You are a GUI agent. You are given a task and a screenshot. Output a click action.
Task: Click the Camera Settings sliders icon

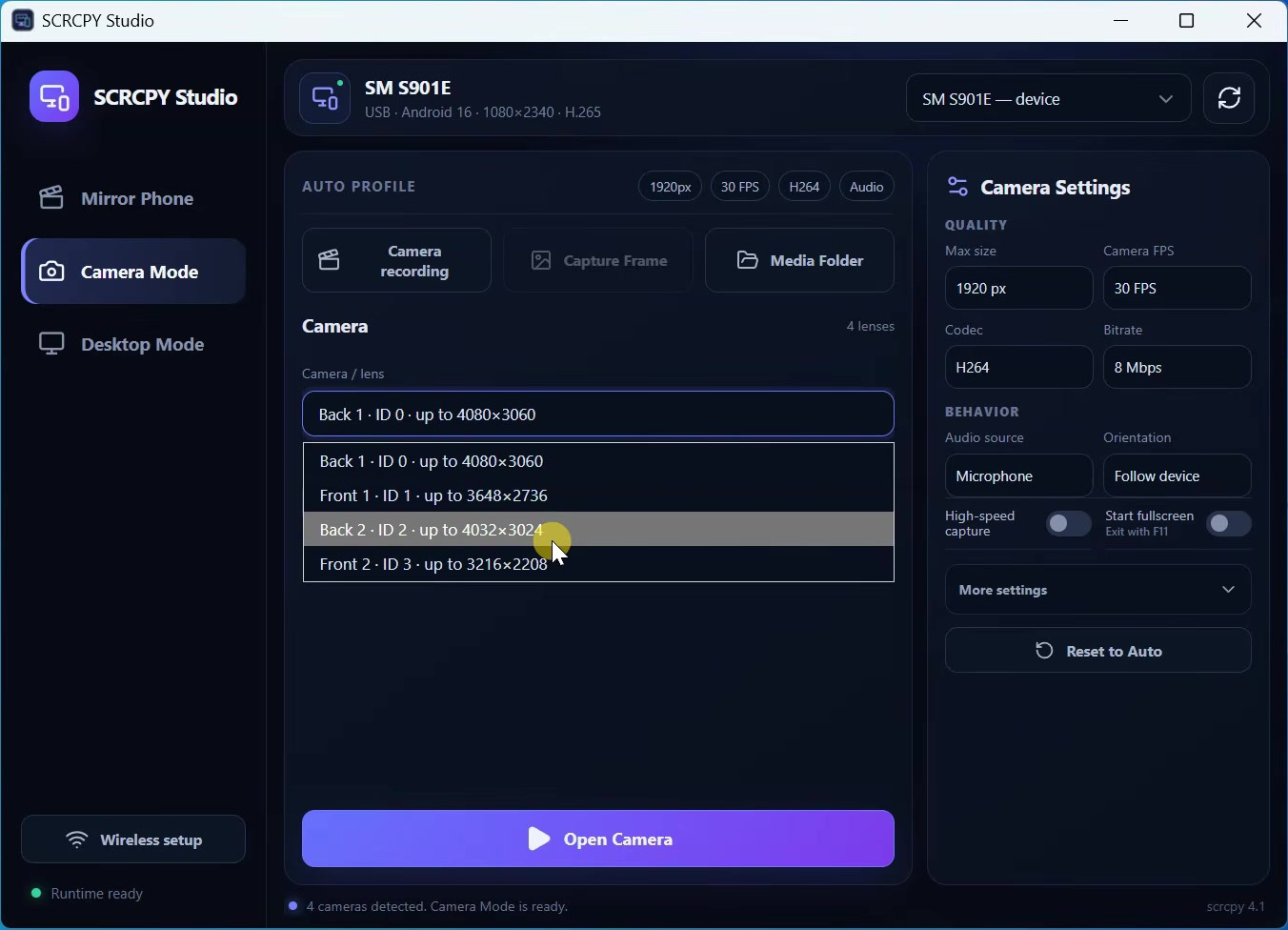click(x=958, y=187)
